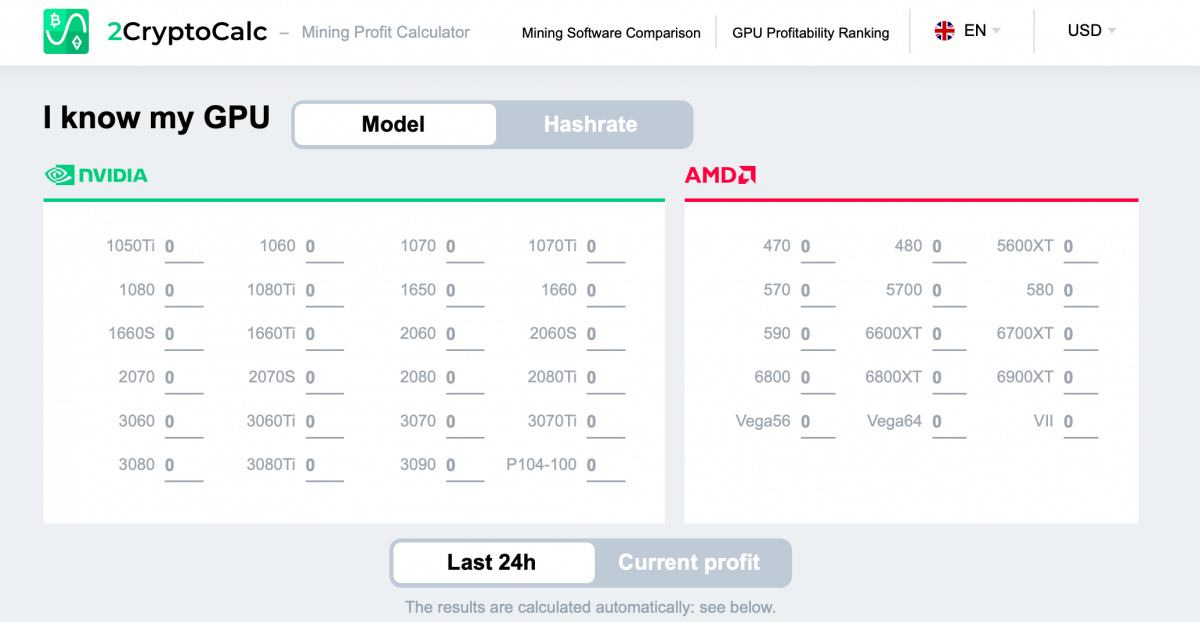The image size is (1200, 622).
Task: Switch to Current profit view
Action: [x=689, y=562]
